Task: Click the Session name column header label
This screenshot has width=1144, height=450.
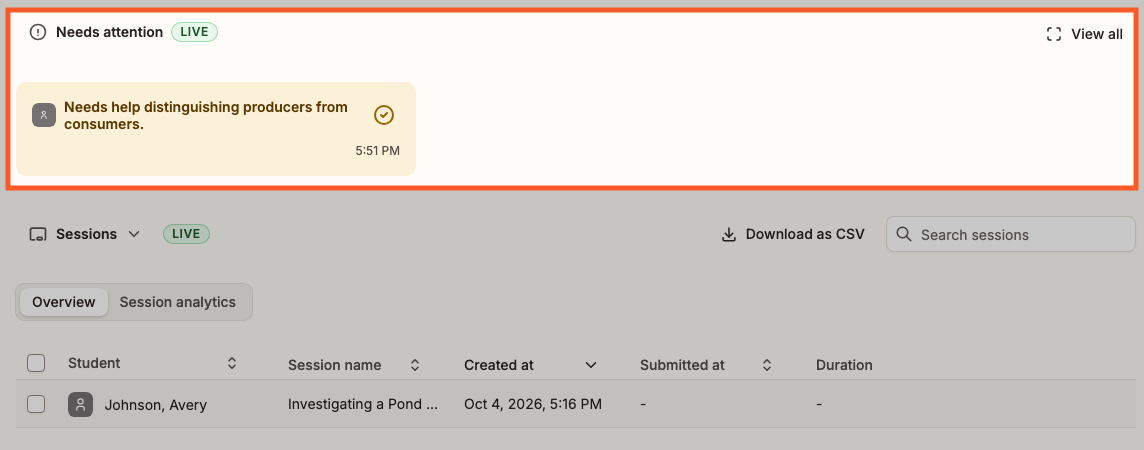Action: [334, 365]
